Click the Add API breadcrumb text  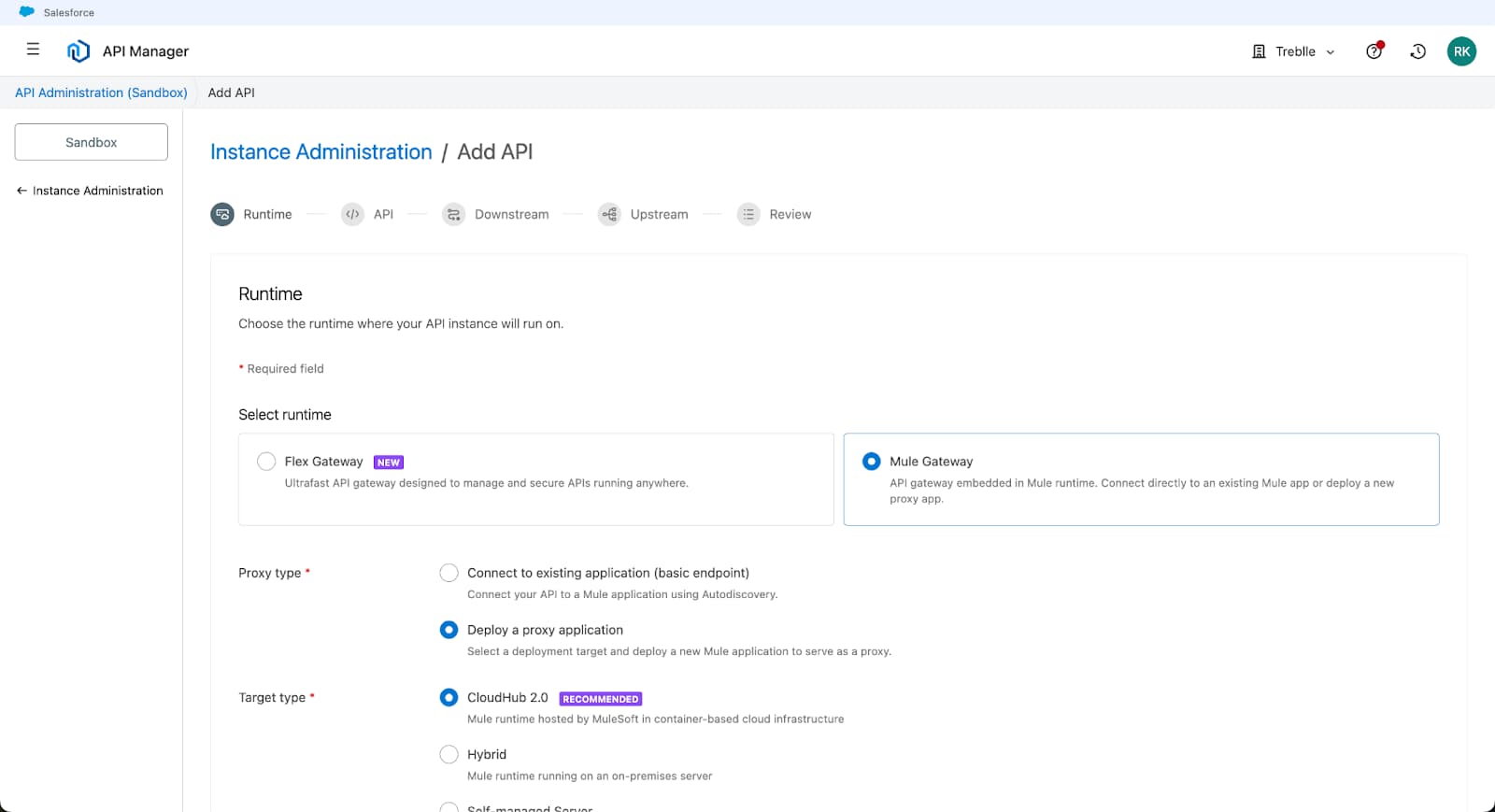coord(231,93)
